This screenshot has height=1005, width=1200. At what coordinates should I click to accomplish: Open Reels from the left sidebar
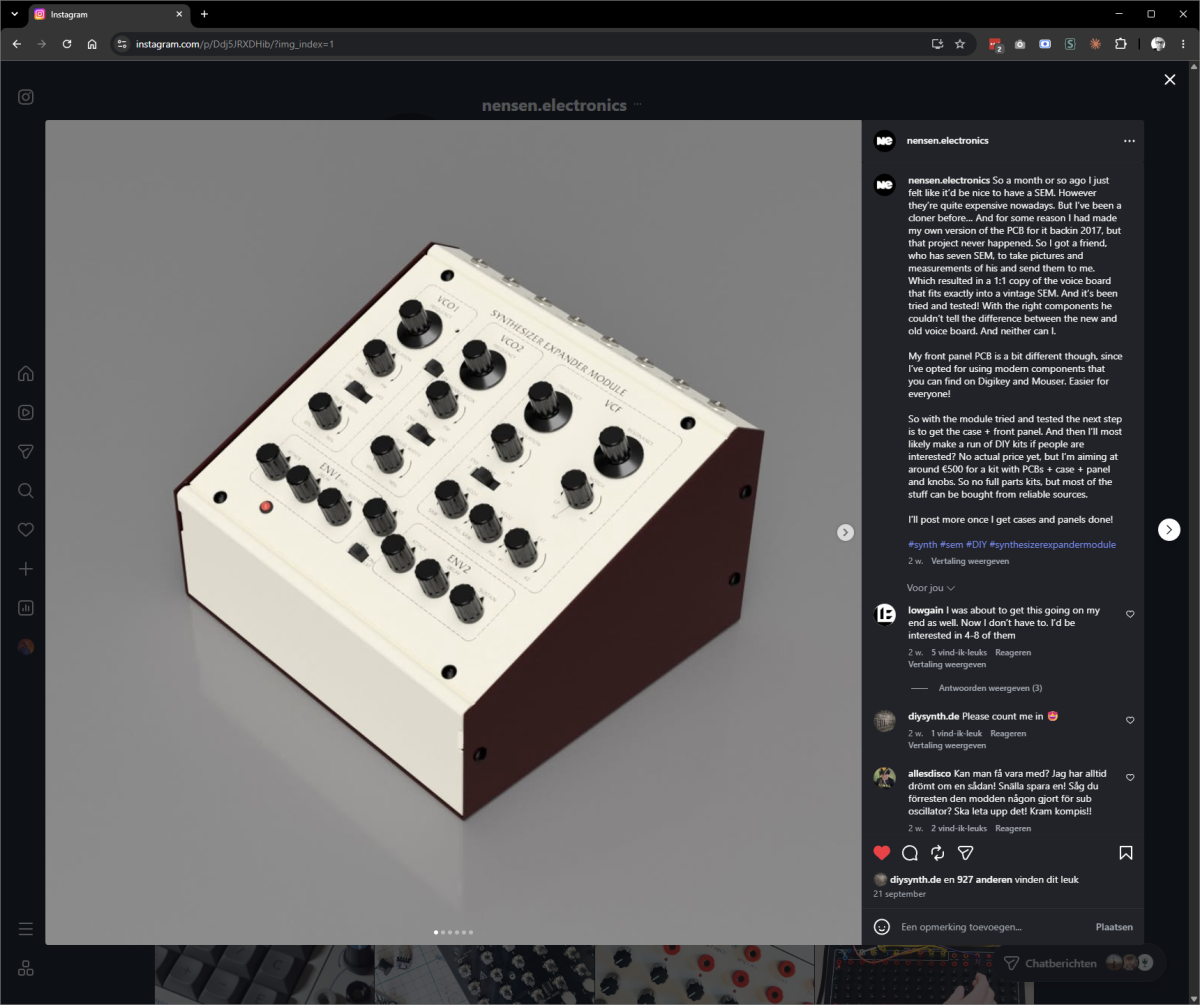(x=26, y=412)
